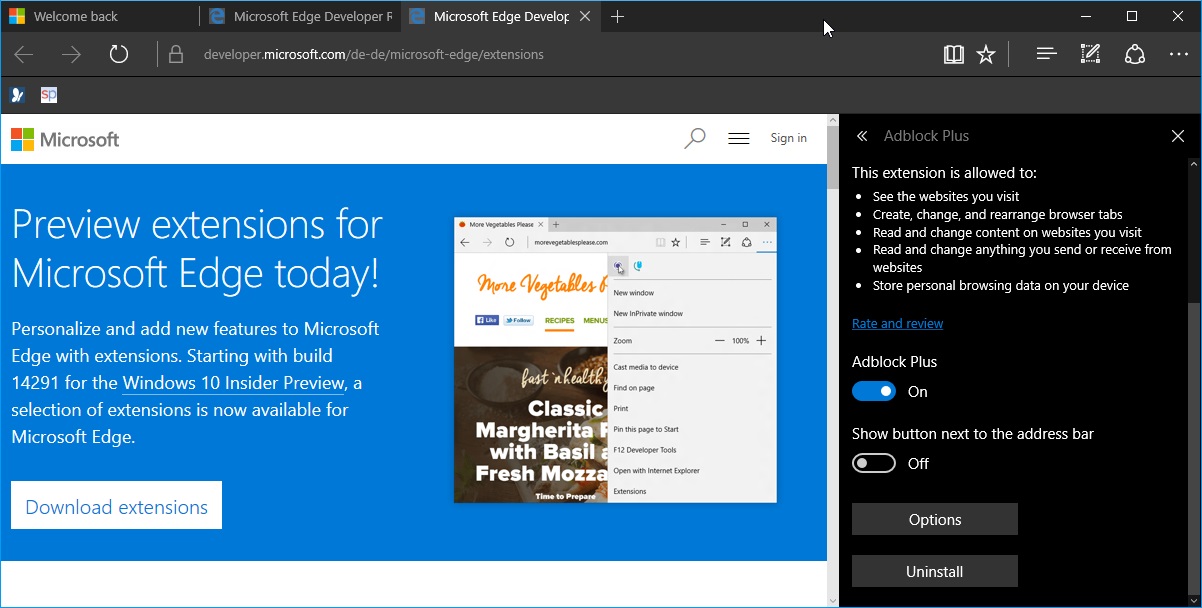Click the forward navigation arrow
The image size is (1202, 608).
pyautogui.click(x=71, y=54)
